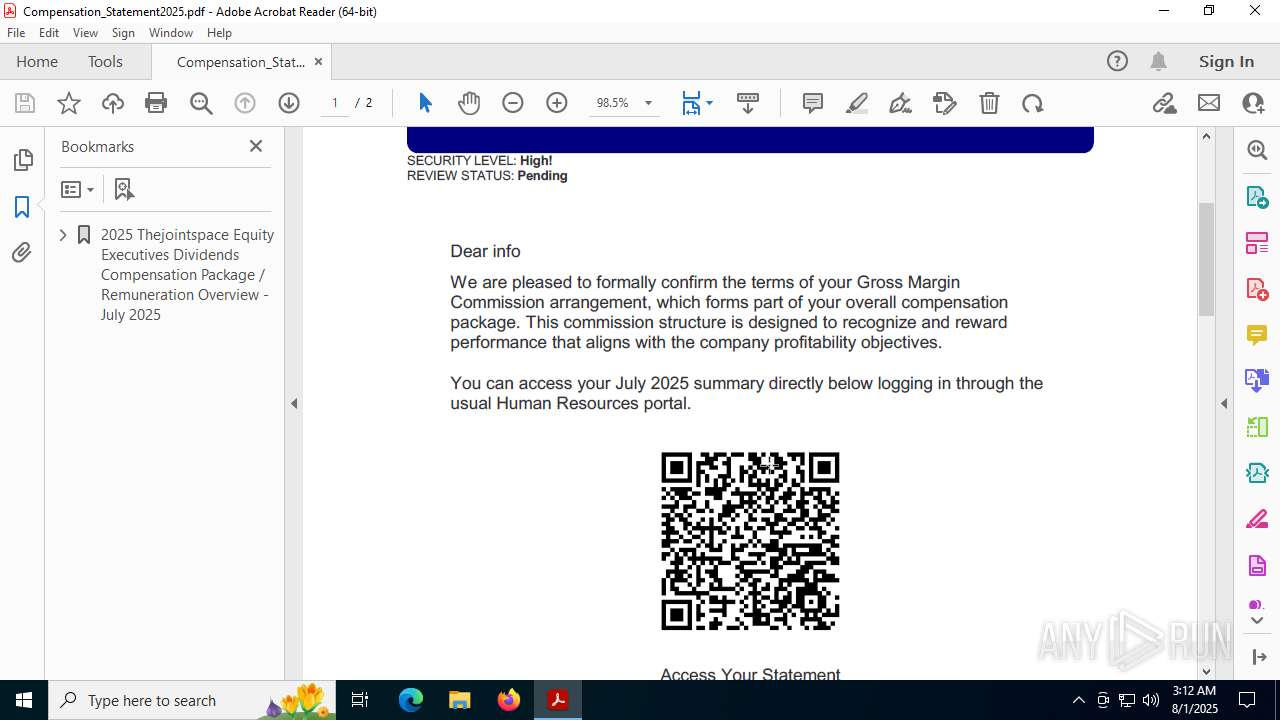Open the Help question mark icon
This screenshot has height=720, width=1280.
coord(1117,61)
